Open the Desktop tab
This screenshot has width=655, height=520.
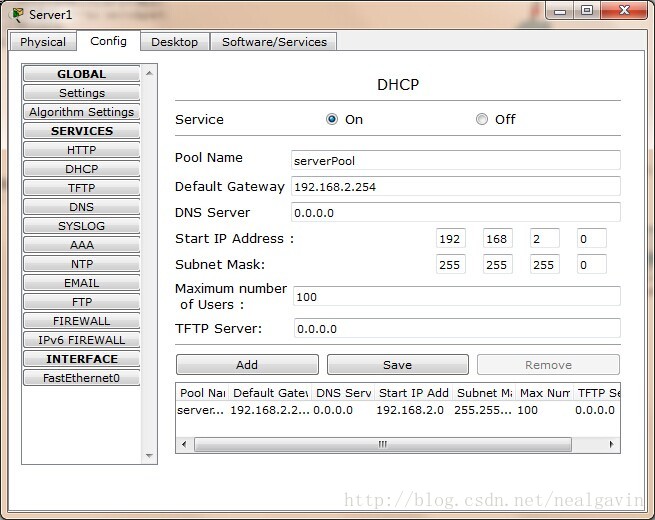click(175, 42)
